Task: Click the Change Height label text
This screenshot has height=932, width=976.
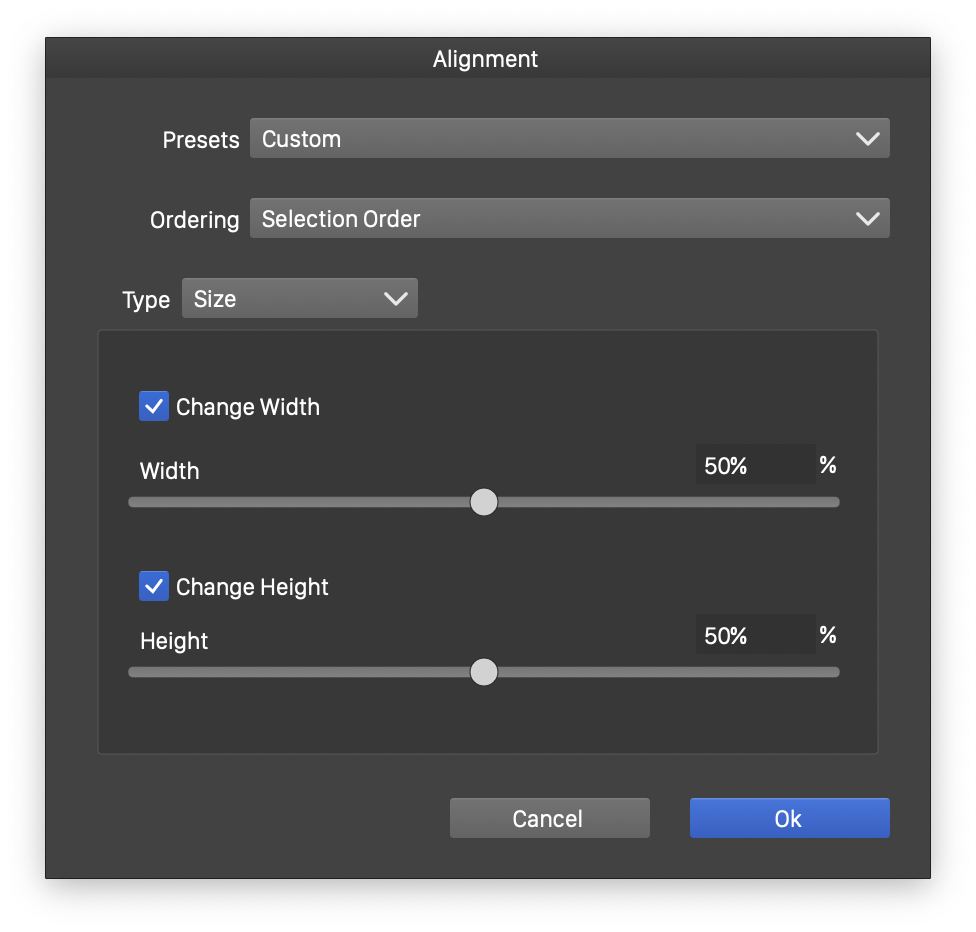Action: pos(252,587)
